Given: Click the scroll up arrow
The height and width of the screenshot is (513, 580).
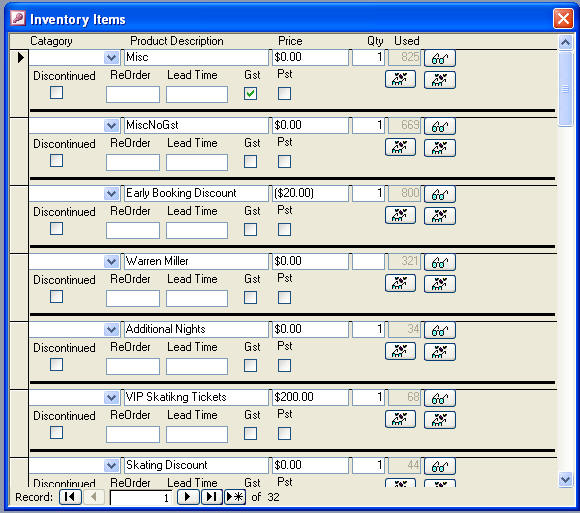Looking at the screenshot, I should point(565,43).
